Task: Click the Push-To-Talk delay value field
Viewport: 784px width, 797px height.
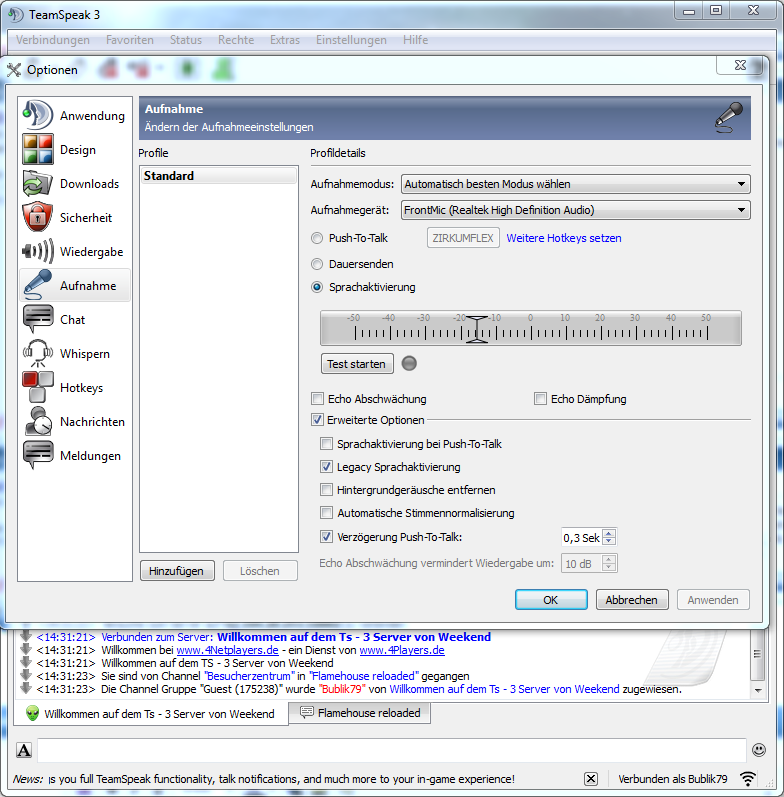Action: coord(582,537)
